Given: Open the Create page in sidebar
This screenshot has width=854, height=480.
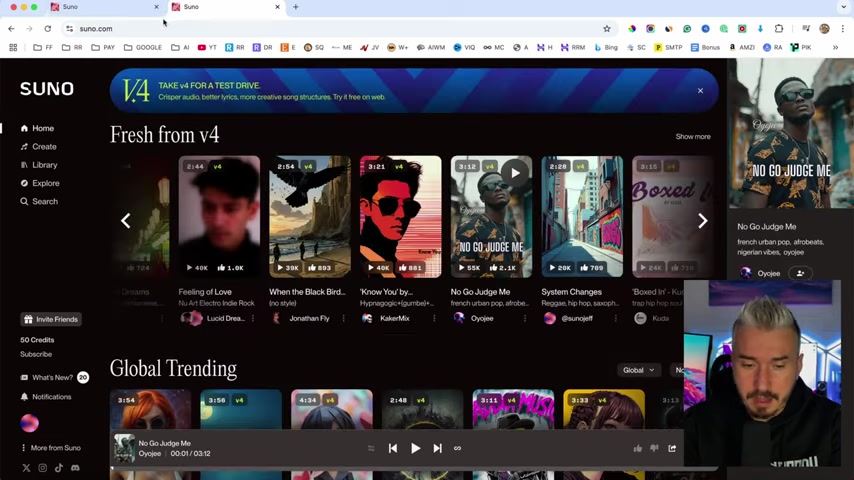Looking at the screenshot, I should pos(38,147).
